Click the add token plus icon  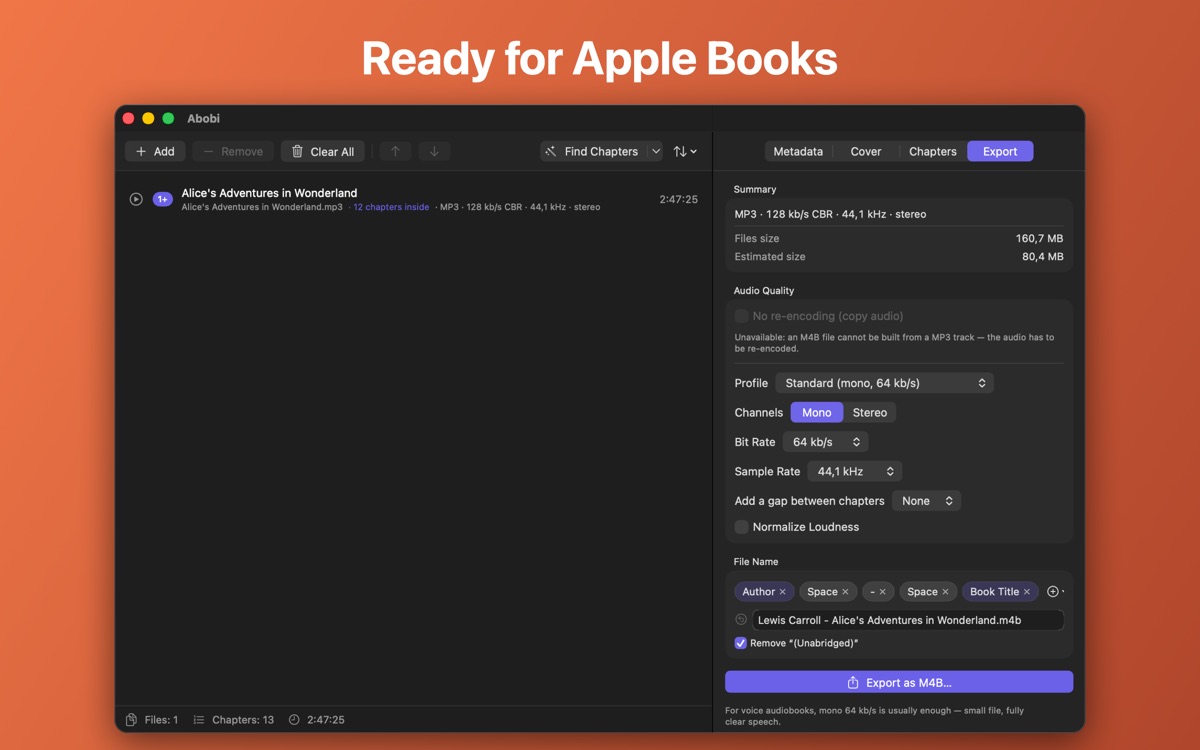tap(1053, 592)
